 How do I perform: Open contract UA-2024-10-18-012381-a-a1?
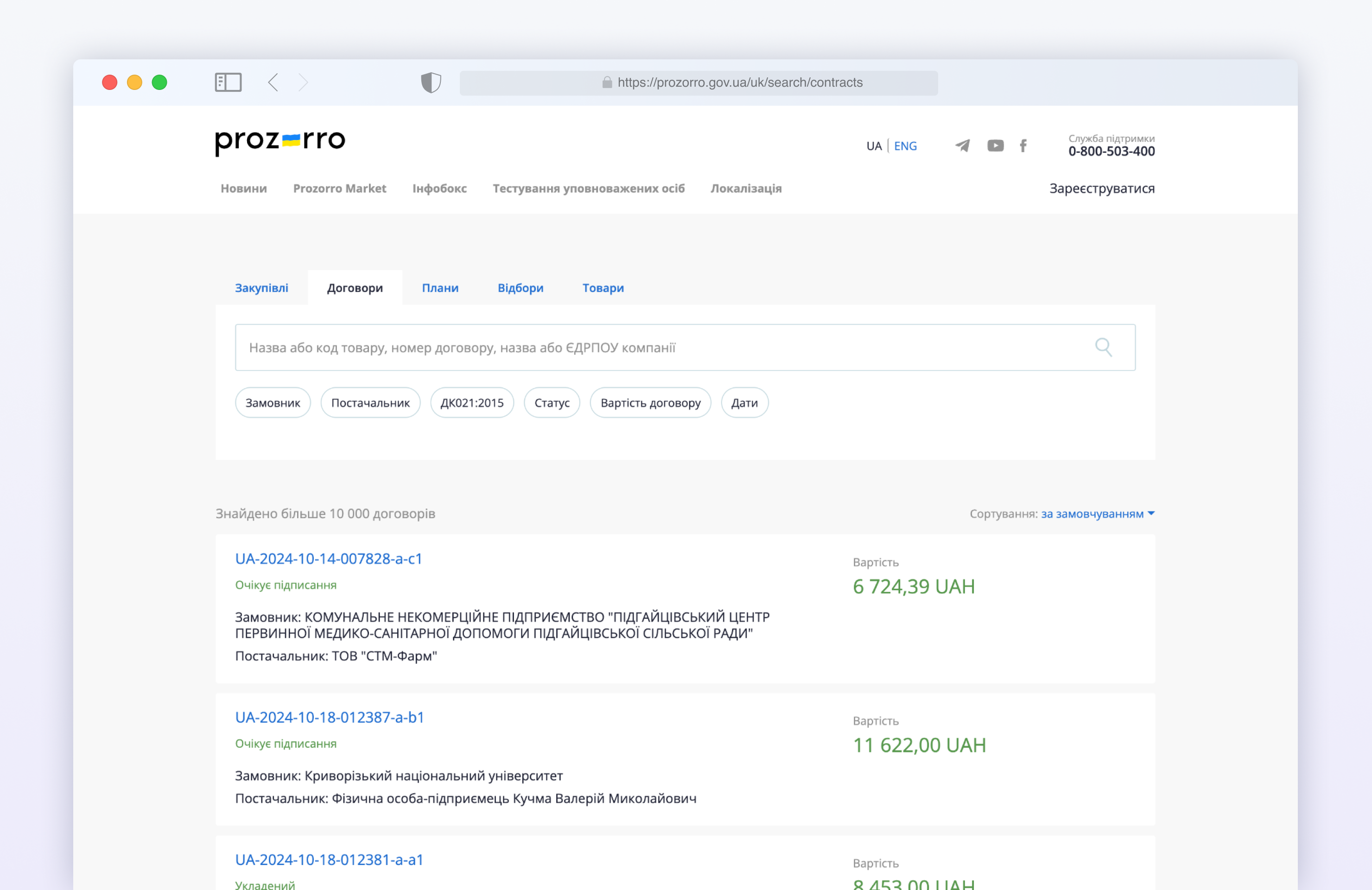pyautogui.click(x=329, y=859)
